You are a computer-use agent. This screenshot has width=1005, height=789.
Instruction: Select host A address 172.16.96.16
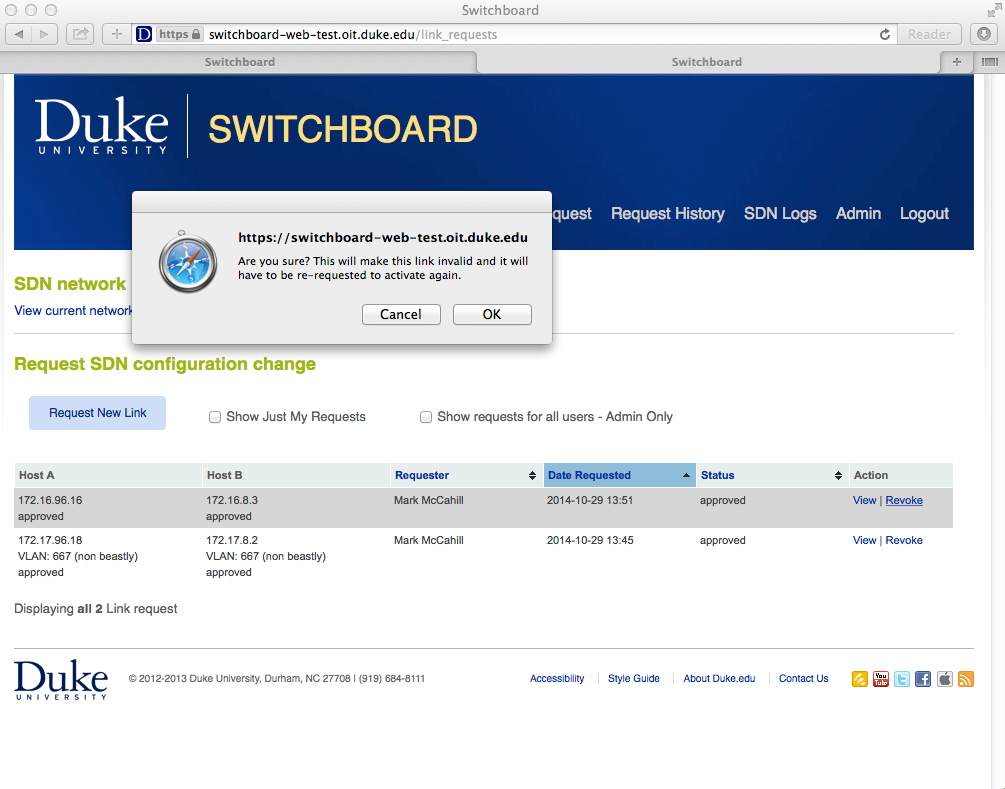[50, 500]
